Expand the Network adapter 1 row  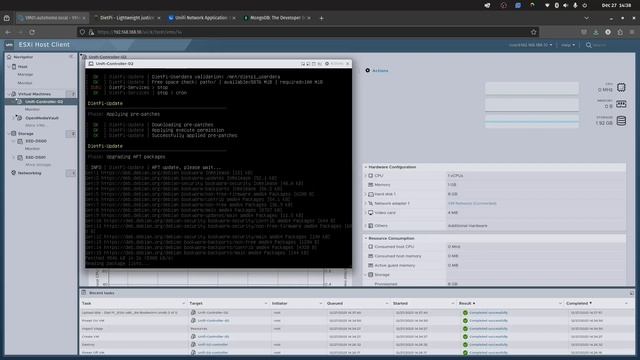[x=366, y=203]
